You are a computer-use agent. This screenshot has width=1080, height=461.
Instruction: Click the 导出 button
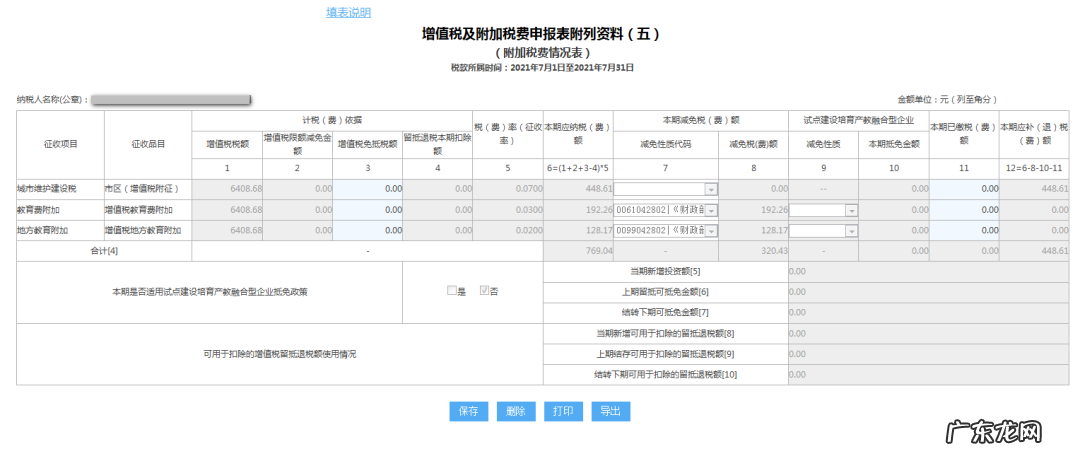tap(610, 411)
